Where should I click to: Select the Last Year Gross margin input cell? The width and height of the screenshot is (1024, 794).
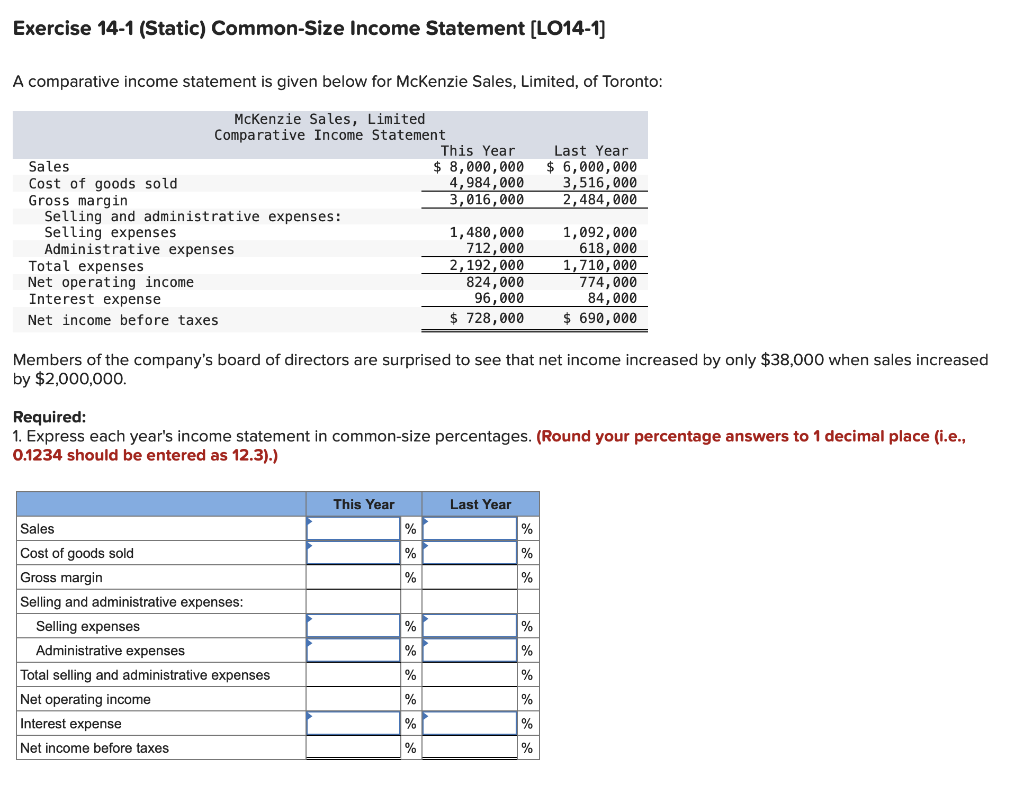point(469,577)
